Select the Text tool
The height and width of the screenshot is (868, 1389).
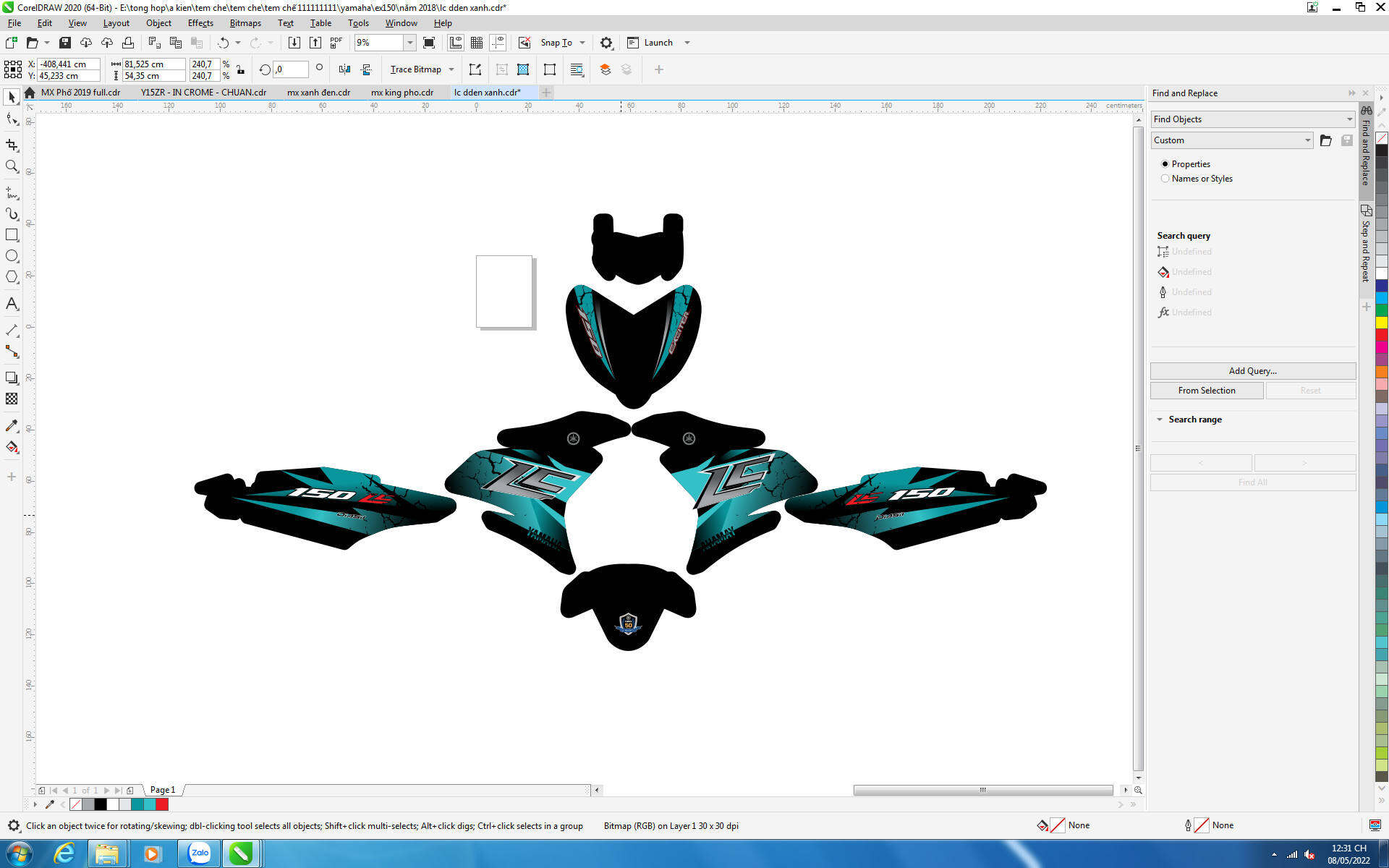(12, 304)
